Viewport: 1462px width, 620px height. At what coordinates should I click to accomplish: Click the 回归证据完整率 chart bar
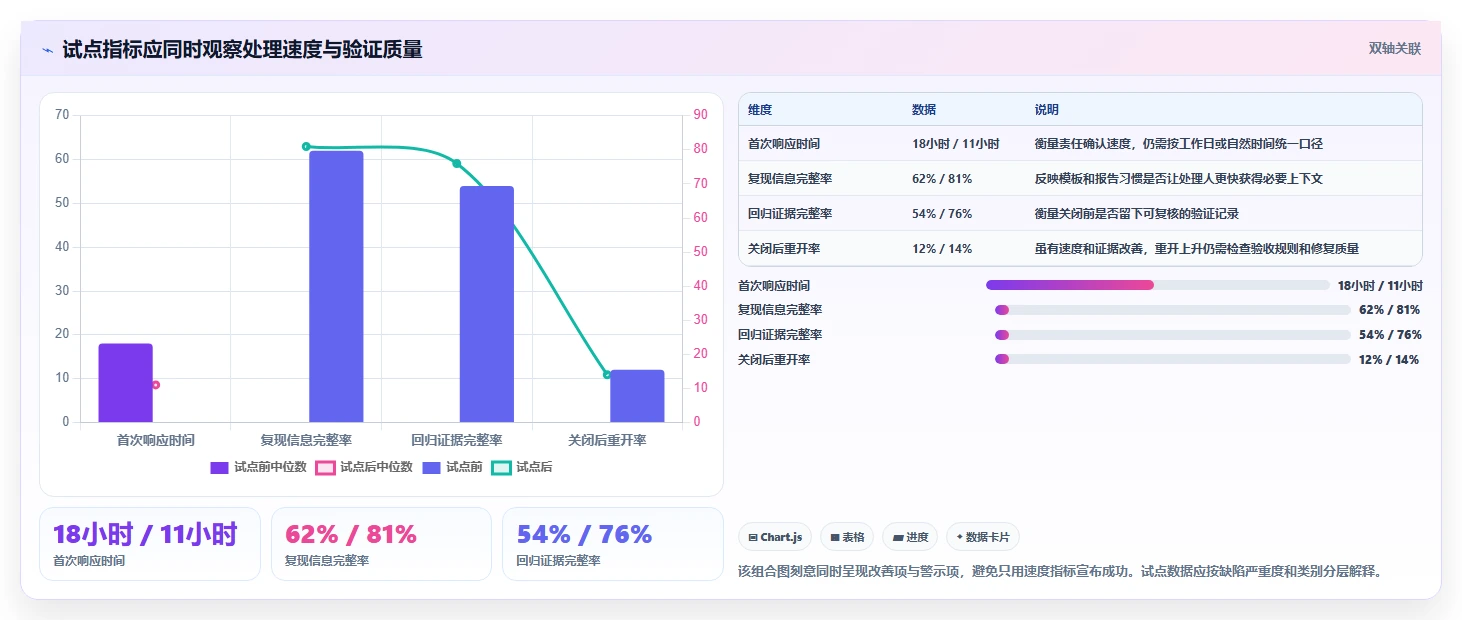pyautogui.click(x=487, y=304)
